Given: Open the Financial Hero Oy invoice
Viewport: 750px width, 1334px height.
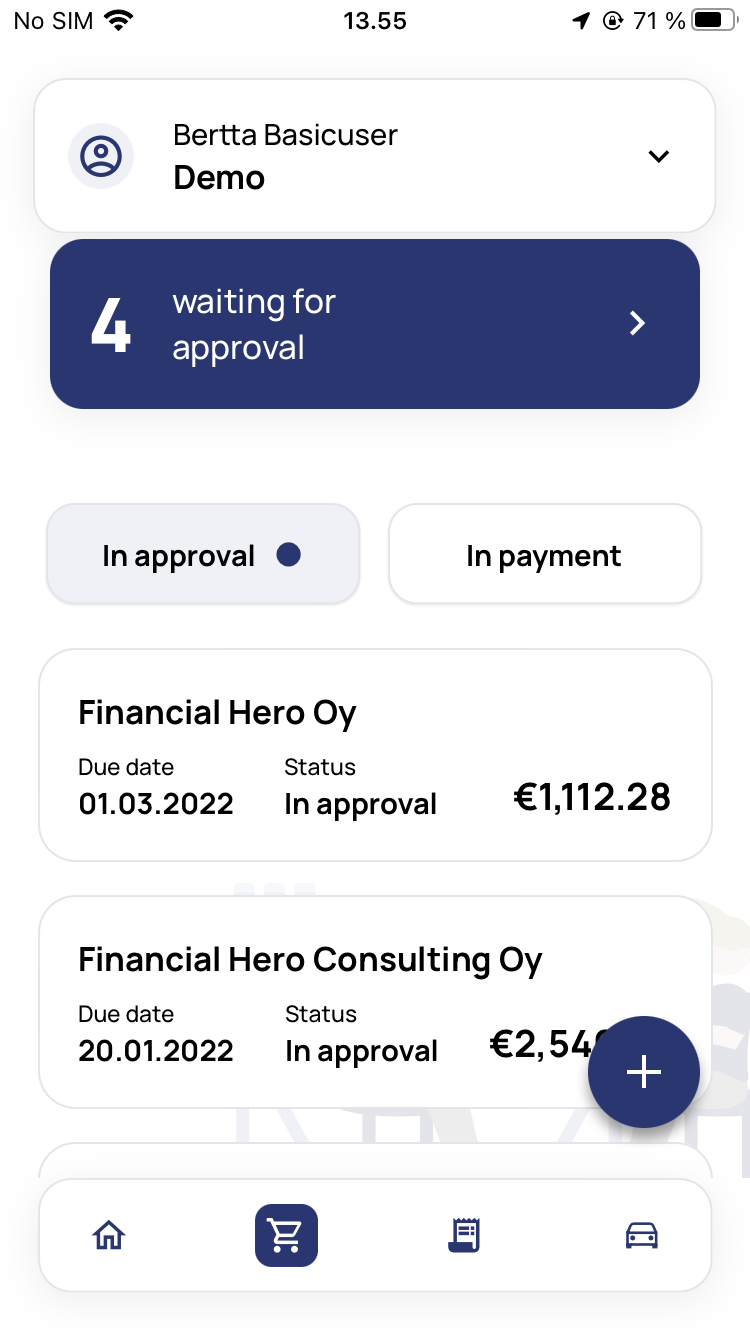Looking at the screenshot, I should pos(375,755).
